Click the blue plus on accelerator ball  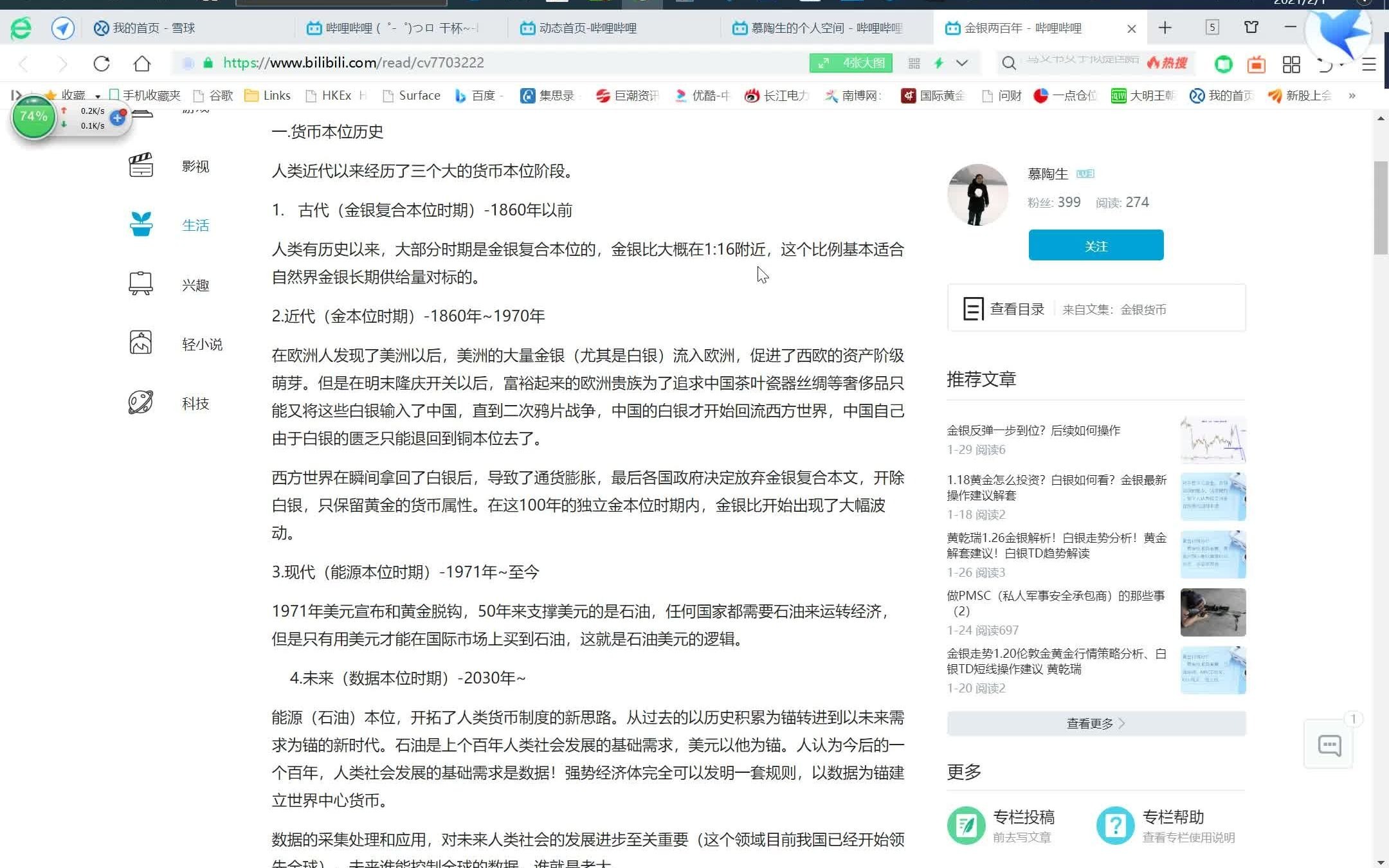[x=117, y=118]
